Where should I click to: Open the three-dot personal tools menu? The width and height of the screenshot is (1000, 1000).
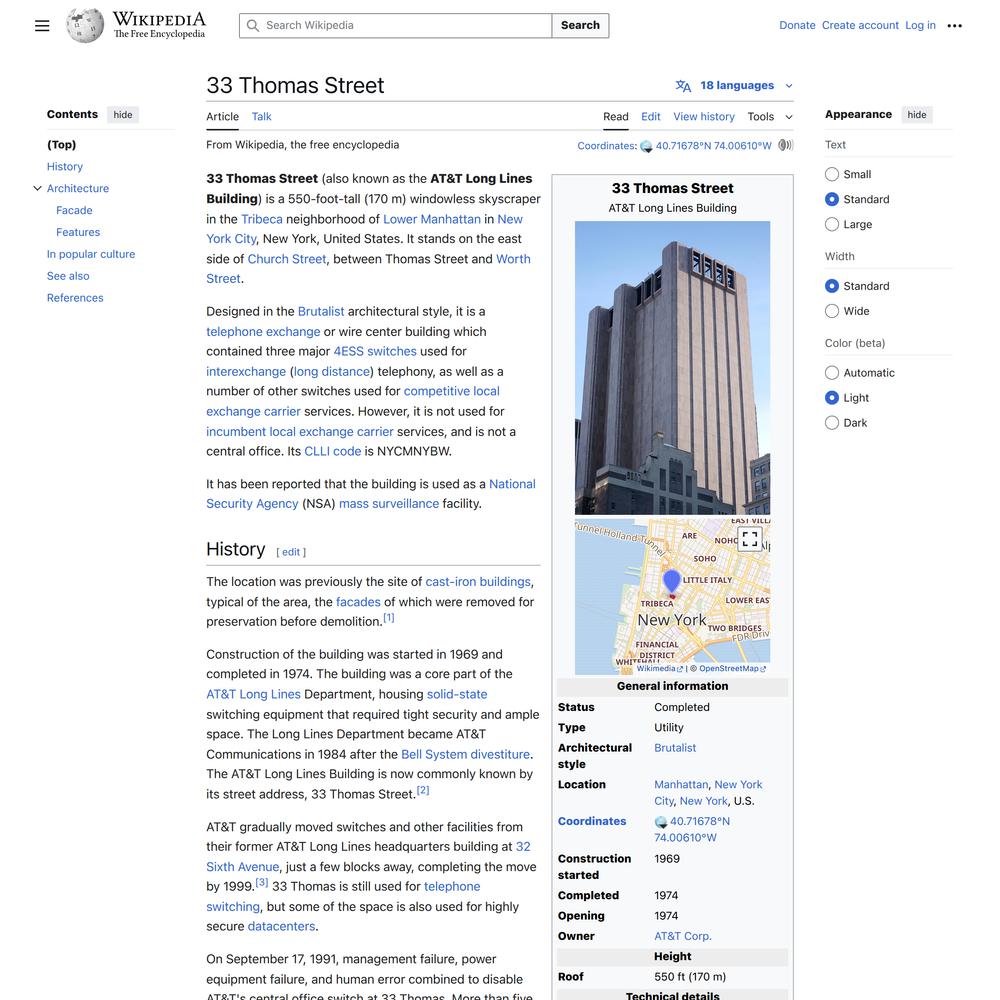(954, 26)
